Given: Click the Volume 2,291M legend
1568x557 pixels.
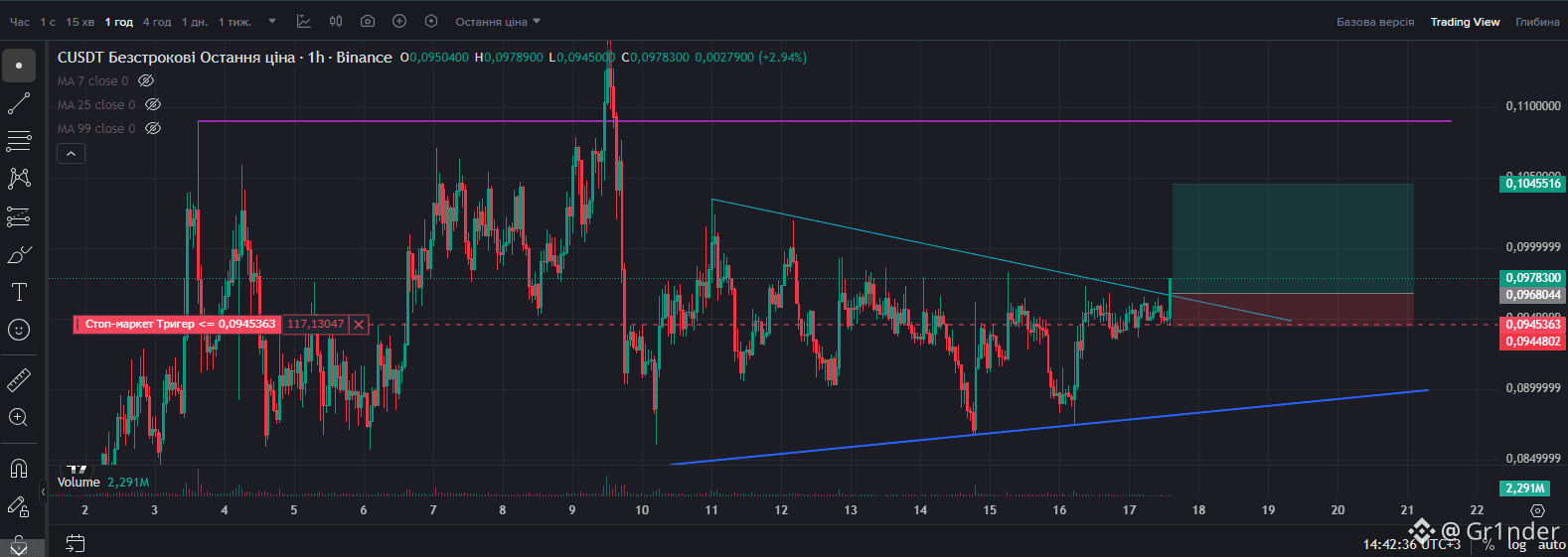Looking at the screenshot, I should [x=103, y=482].
